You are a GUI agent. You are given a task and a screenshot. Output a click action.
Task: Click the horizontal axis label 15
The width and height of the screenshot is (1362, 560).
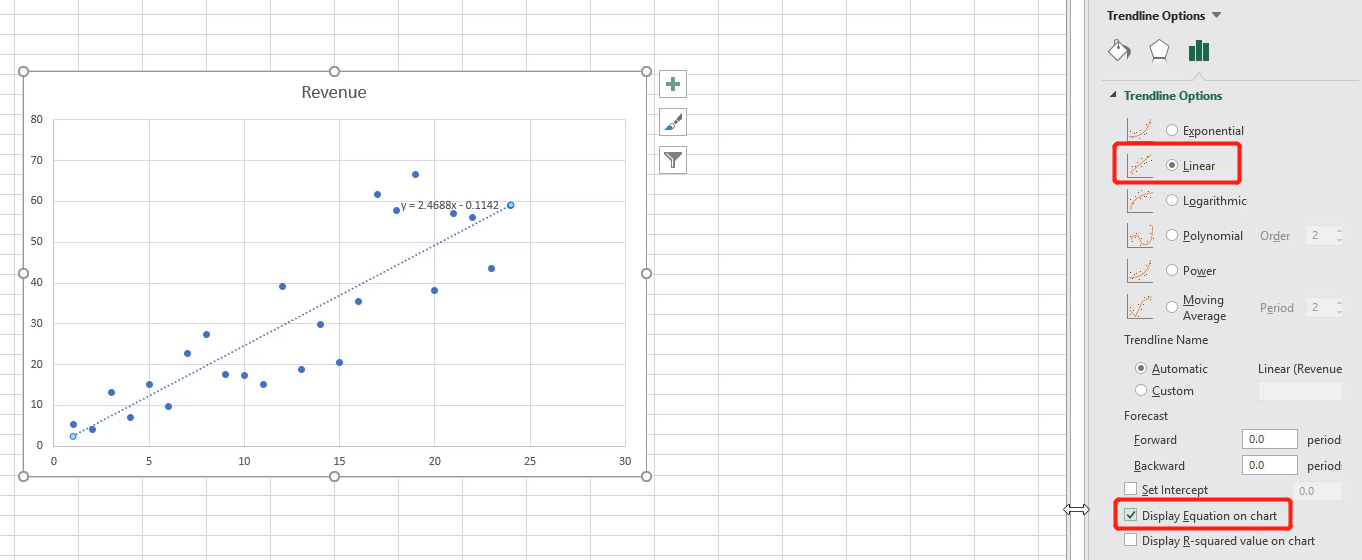[339, 460]
